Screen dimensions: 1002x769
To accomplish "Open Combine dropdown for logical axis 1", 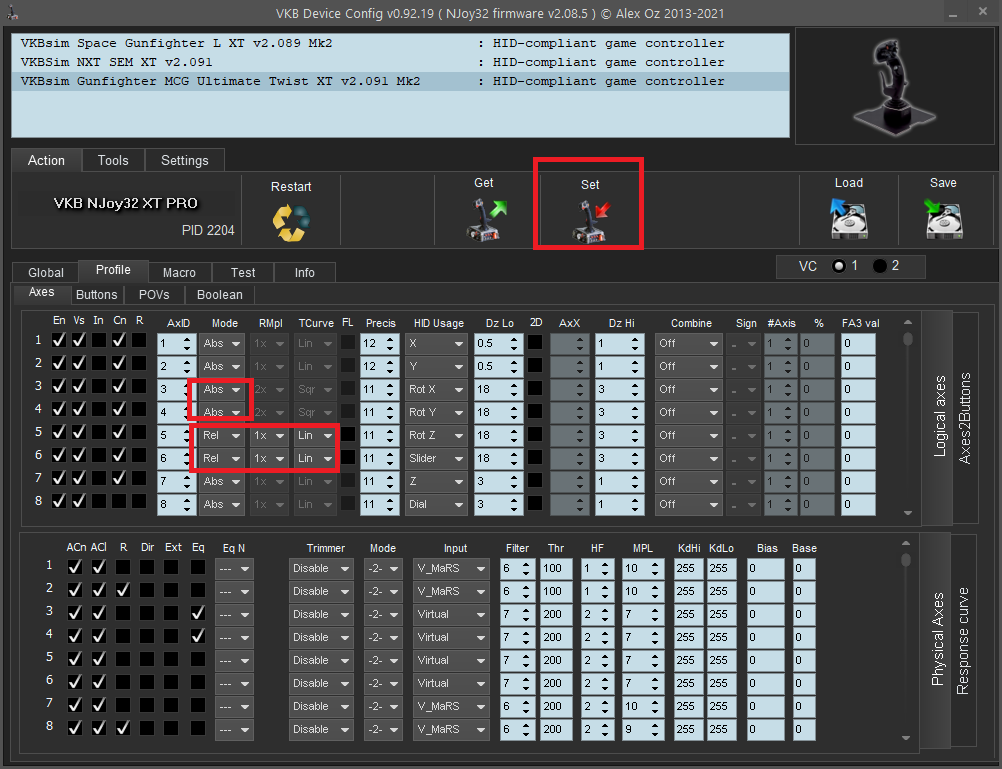I will pyautogui.click(x=688, y=343).
